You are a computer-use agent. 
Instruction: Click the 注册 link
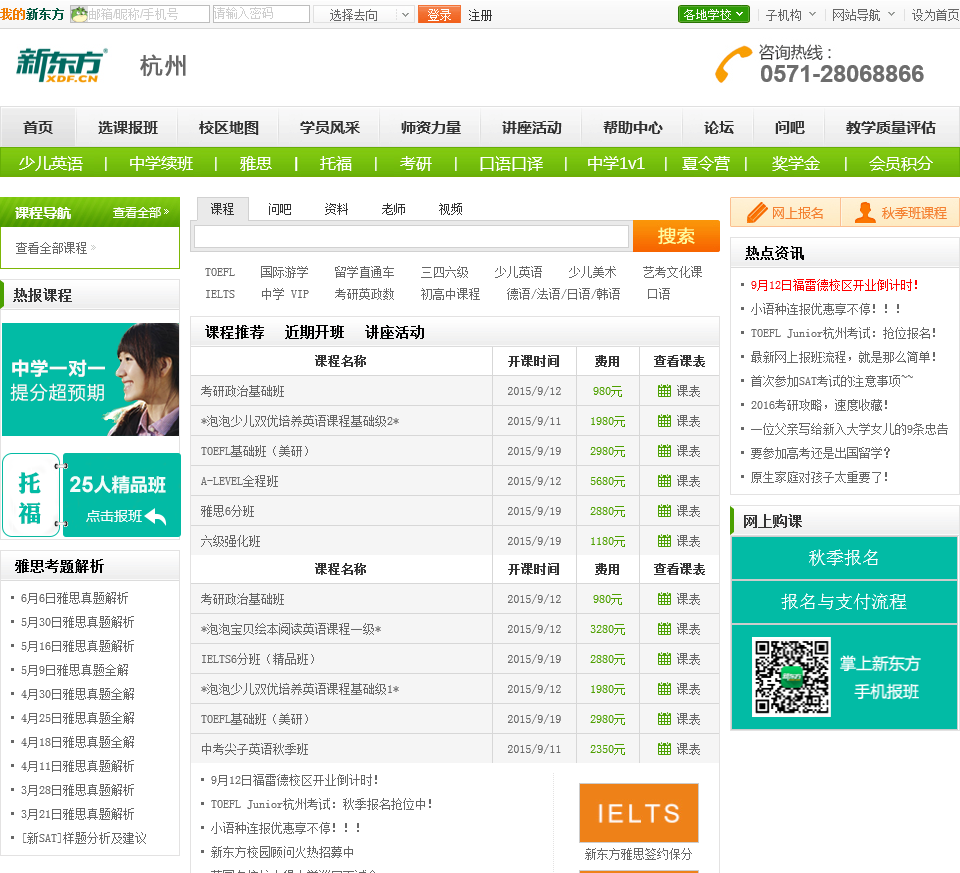(x=480, y=15)
